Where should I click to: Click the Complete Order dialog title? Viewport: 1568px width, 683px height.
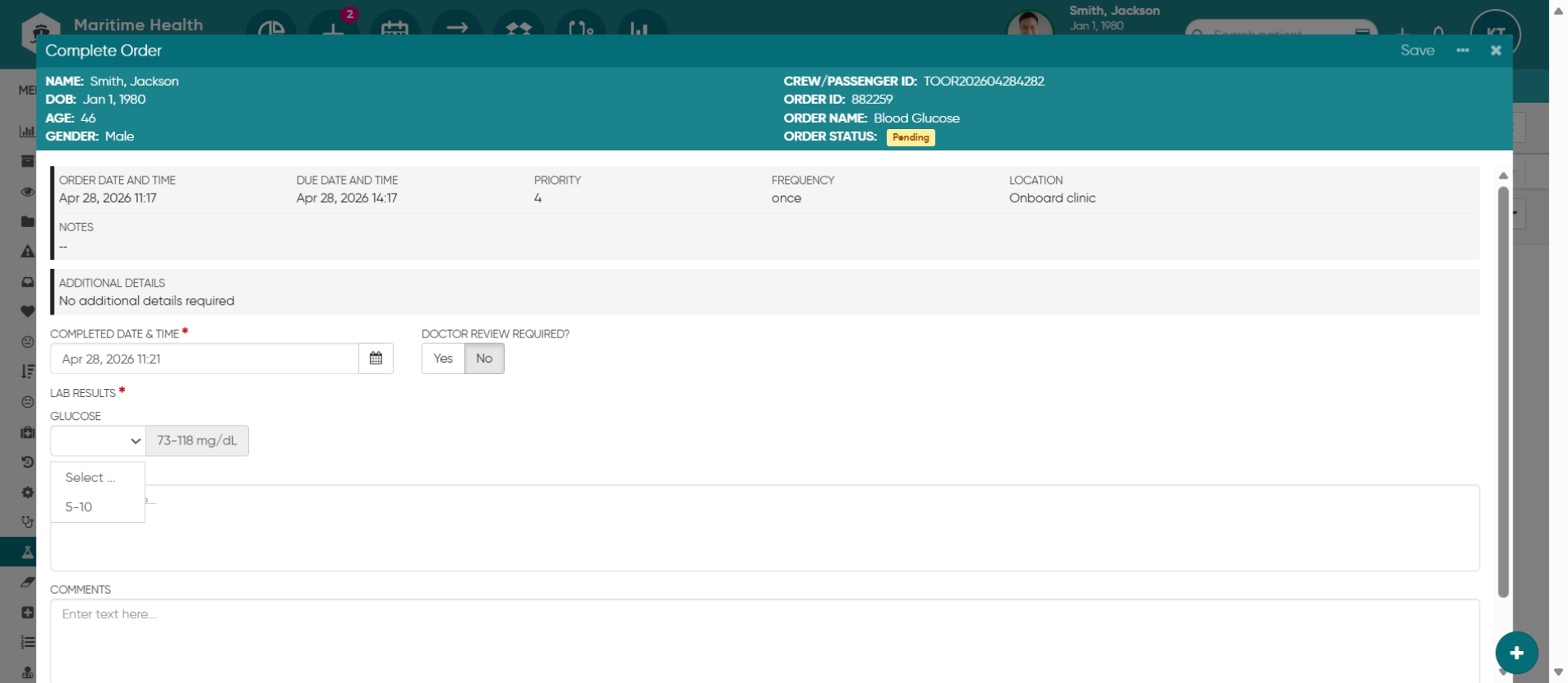[104, 51]
